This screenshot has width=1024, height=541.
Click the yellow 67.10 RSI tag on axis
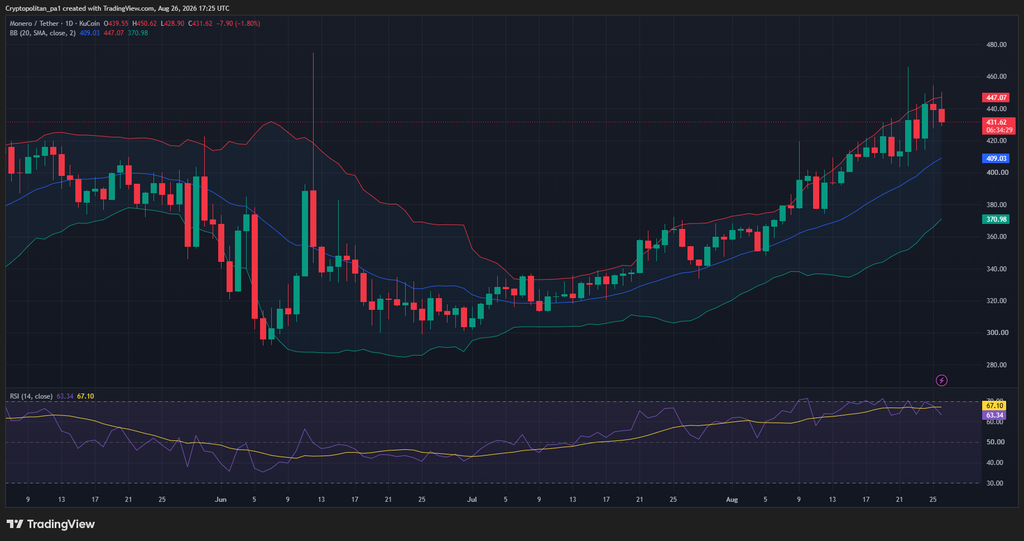[x=995, y=406]
